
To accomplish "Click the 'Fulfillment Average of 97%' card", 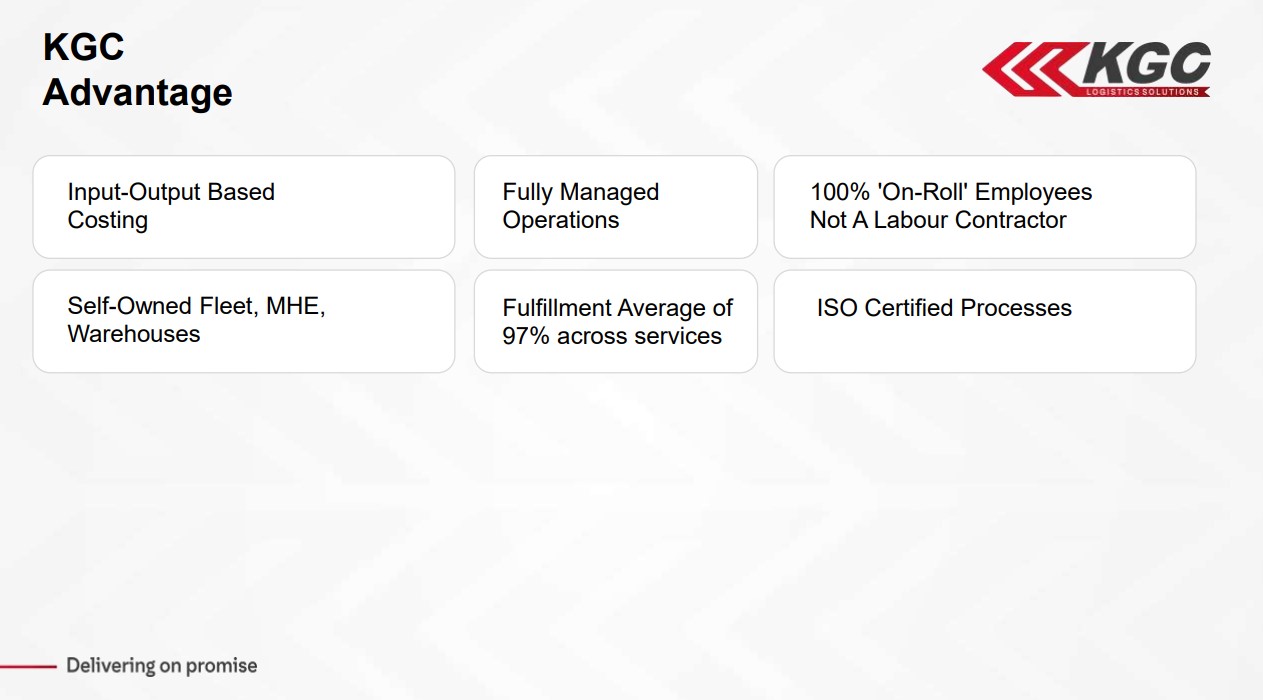I will coord(616,321).
